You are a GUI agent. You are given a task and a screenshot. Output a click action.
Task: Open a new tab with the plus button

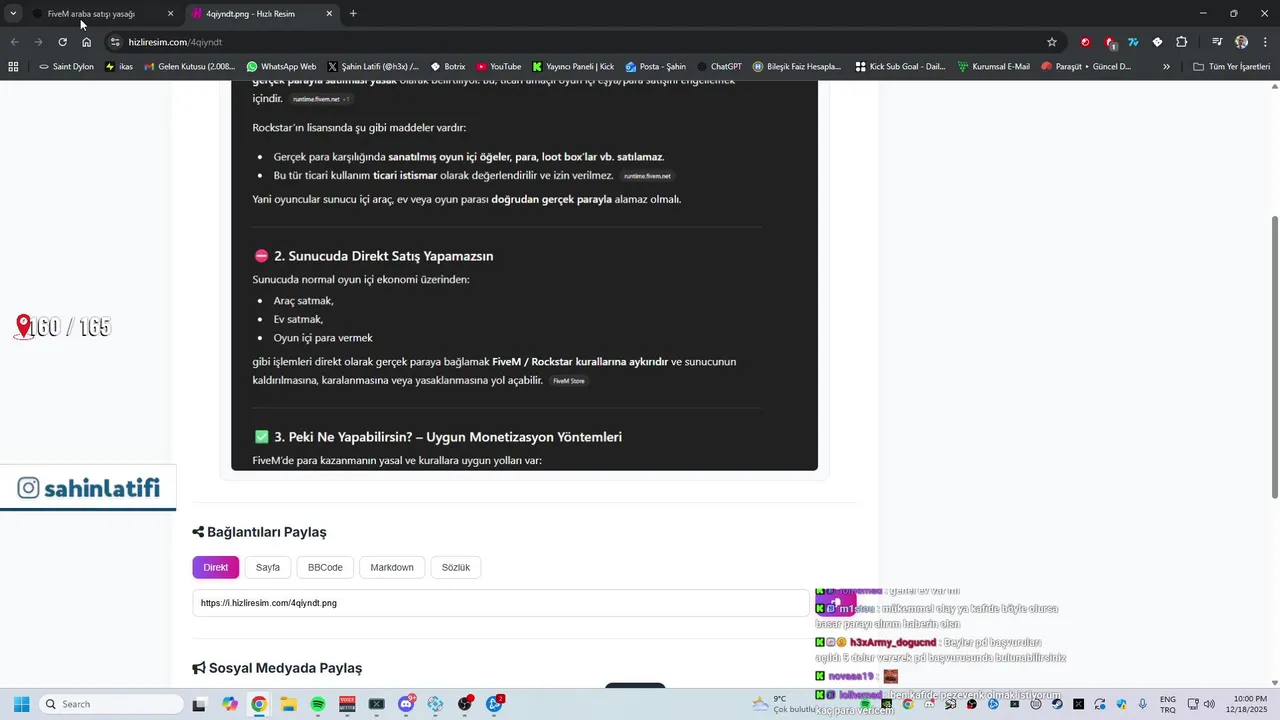pos(353,14)
